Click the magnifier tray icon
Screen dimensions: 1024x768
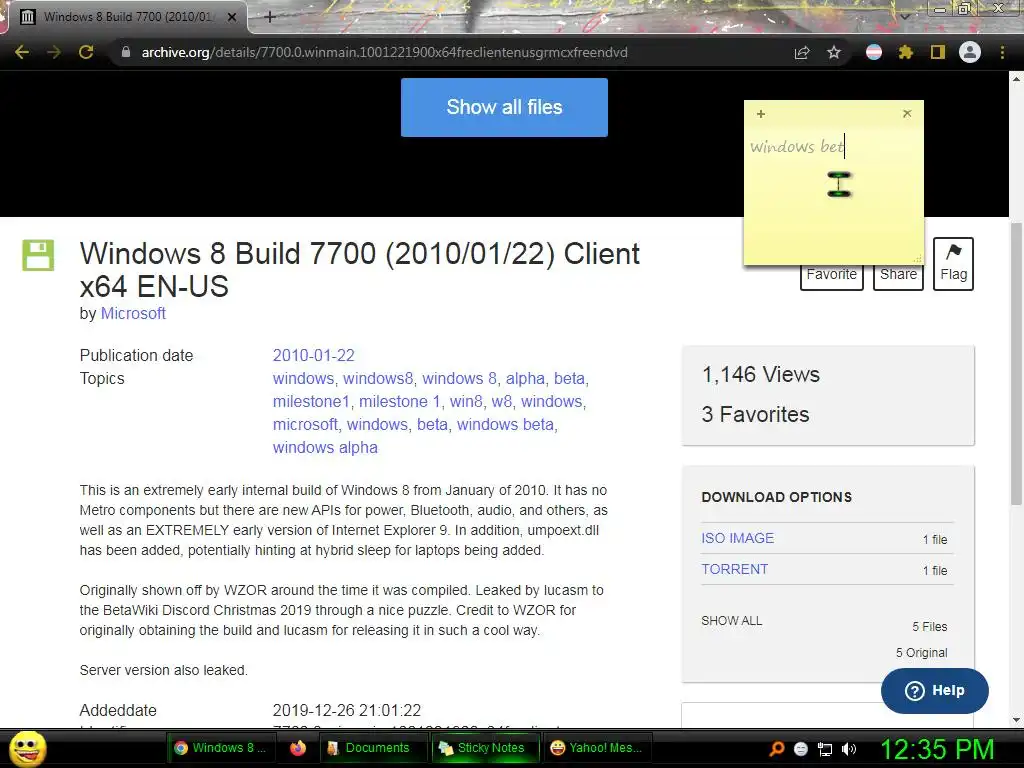coord(777,748)
